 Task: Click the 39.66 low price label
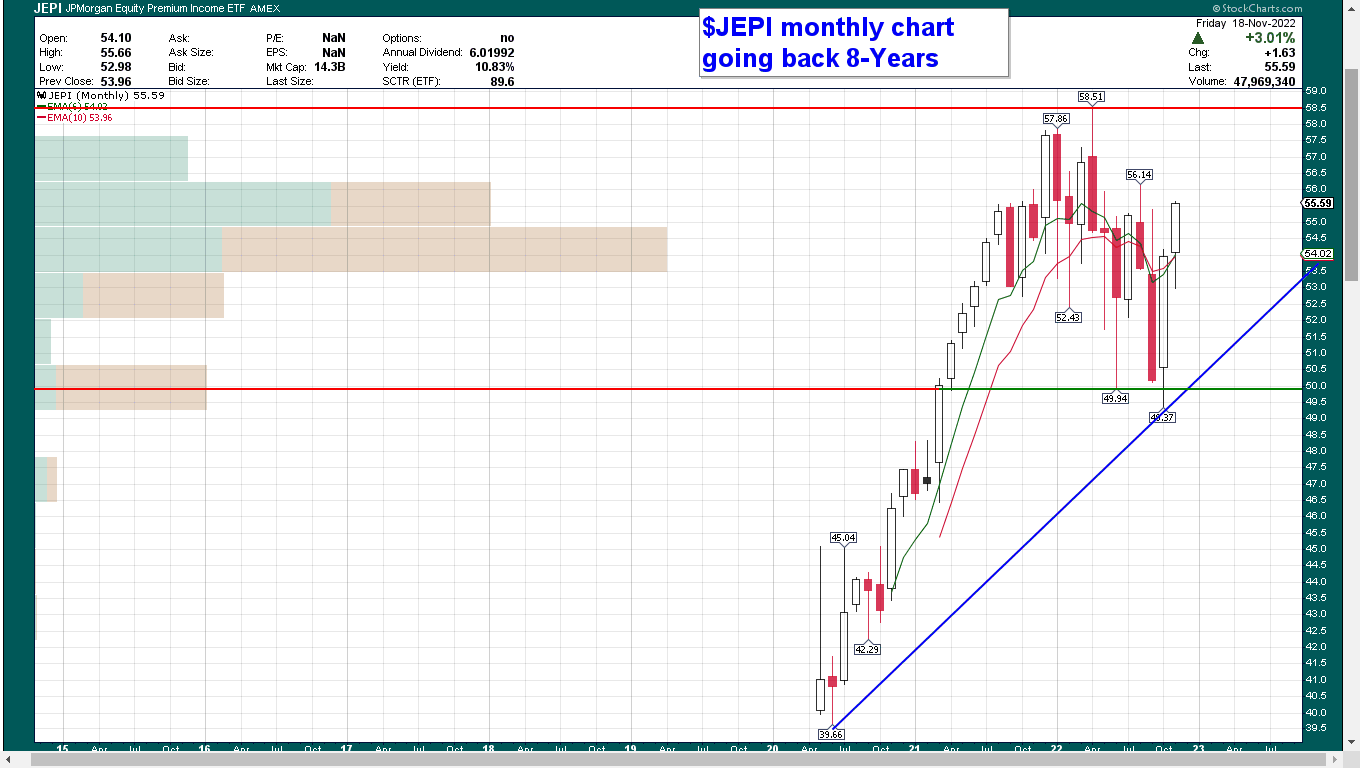(x=831, y=734)
